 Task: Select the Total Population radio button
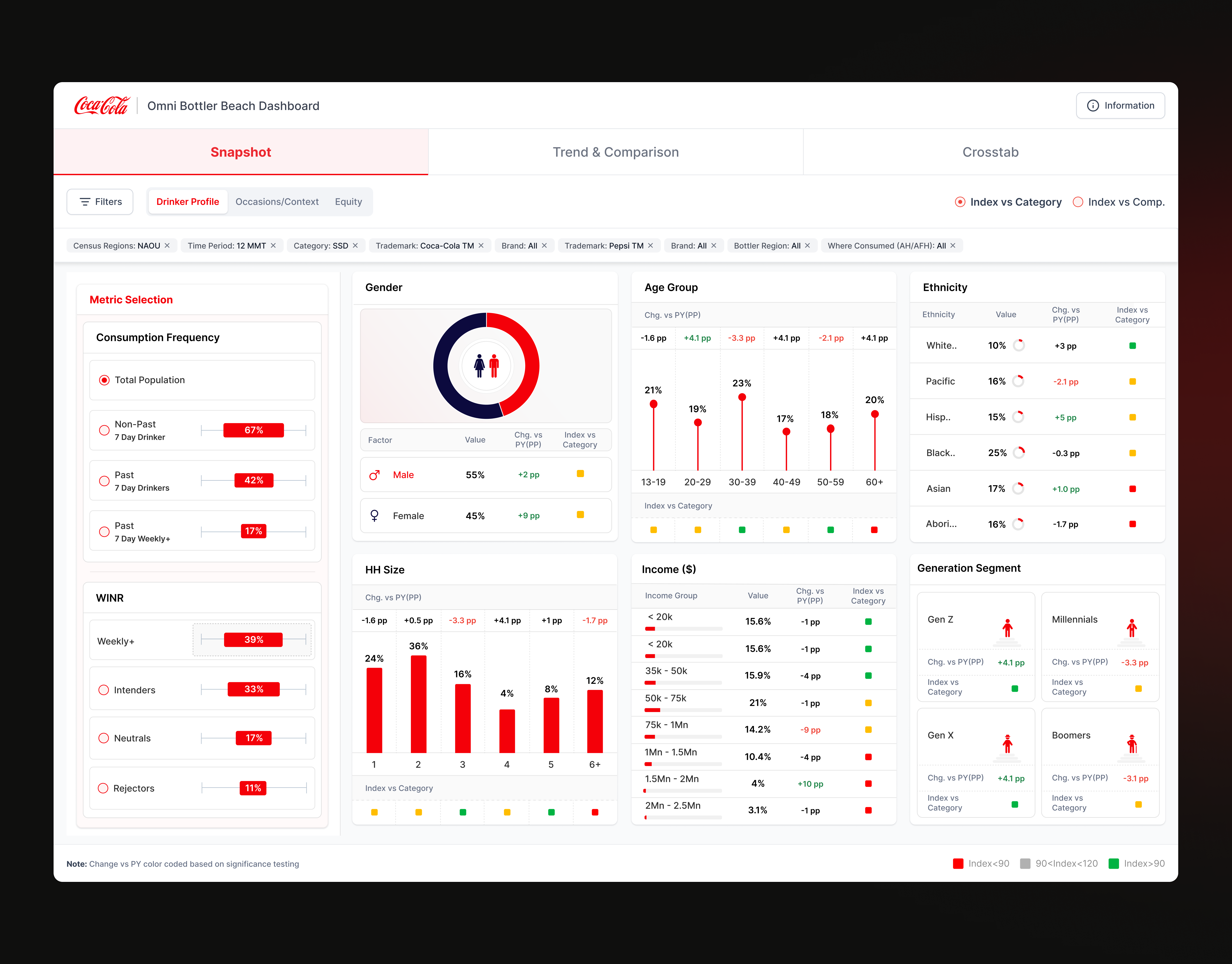click(x=104, y=380)
